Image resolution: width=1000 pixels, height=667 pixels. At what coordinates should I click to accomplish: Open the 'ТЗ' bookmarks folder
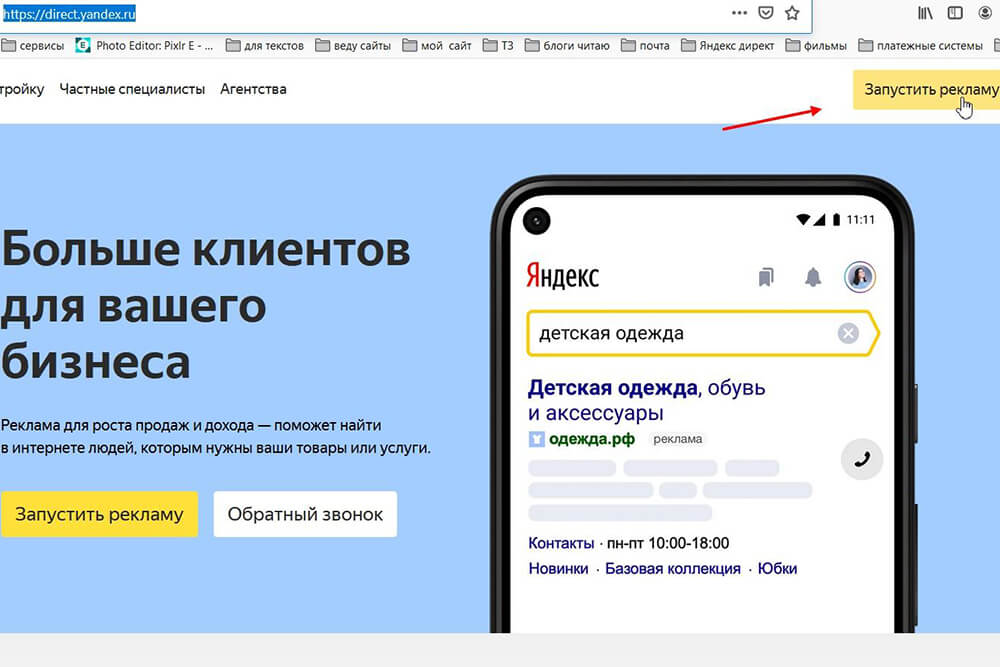pos(498,45)
